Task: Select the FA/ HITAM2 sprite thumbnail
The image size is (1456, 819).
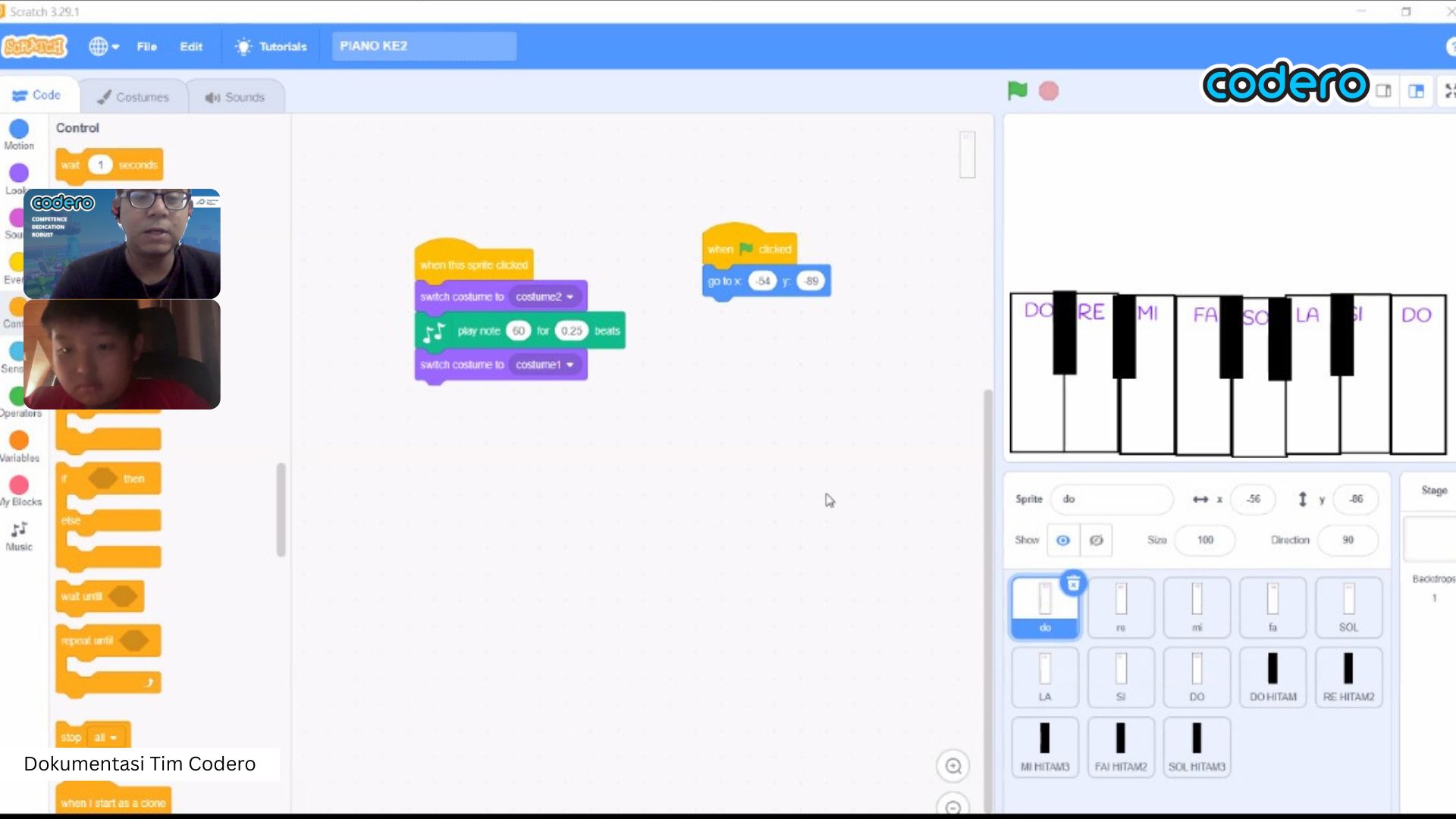Action: coord(1121,747)
